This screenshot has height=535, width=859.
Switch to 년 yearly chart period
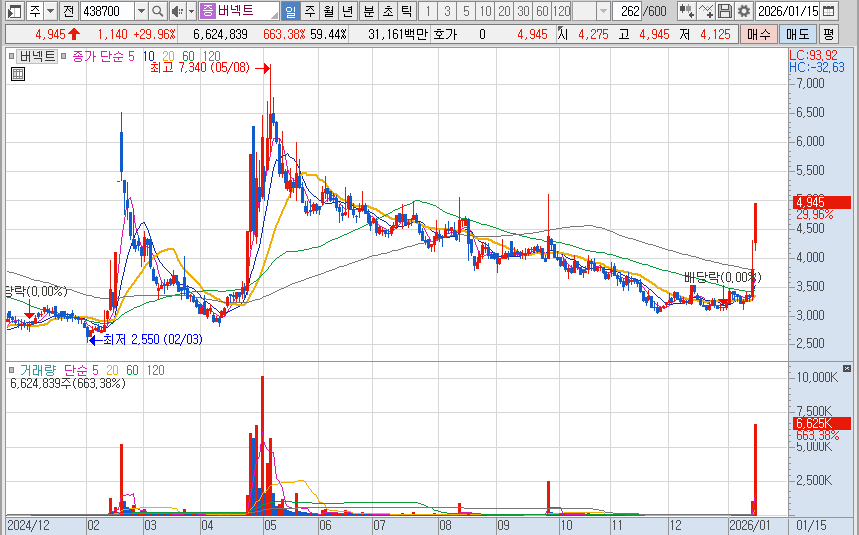click(347, 10)
